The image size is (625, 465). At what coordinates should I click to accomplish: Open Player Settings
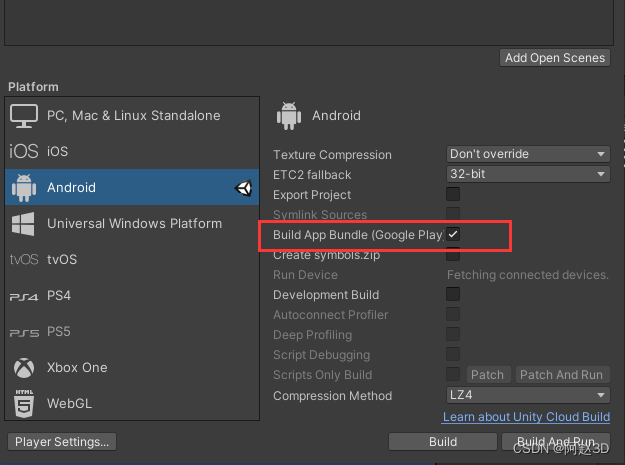point(62,441)
